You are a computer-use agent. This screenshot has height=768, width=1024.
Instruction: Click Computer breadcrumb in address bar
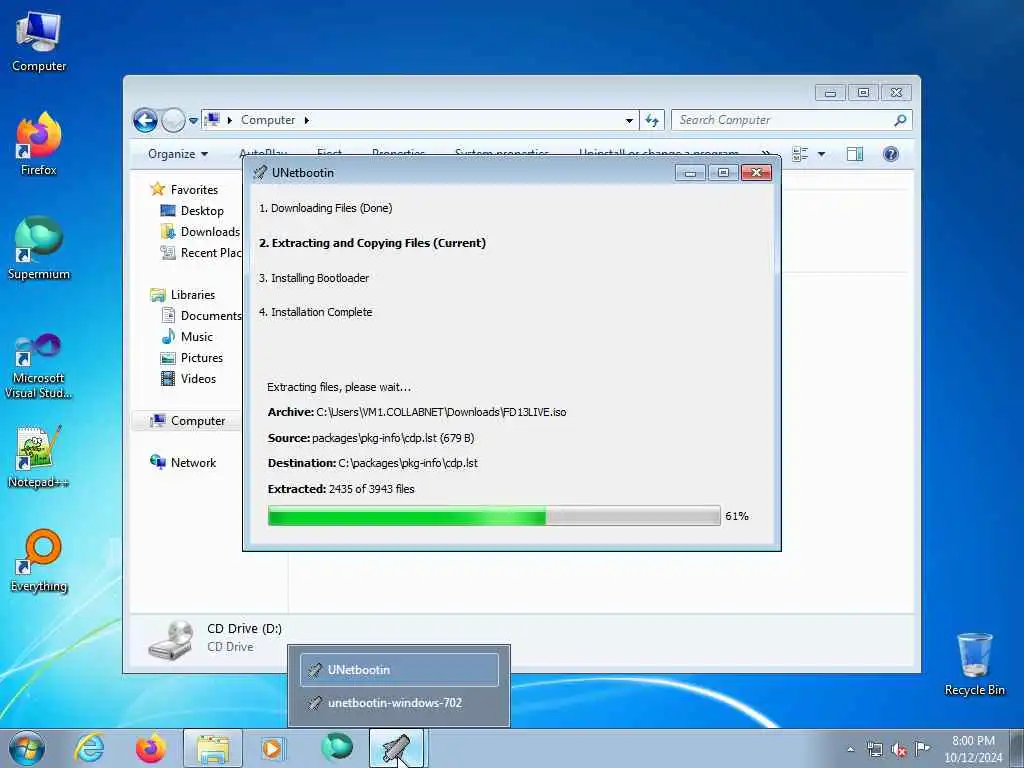tap(268, 120)
